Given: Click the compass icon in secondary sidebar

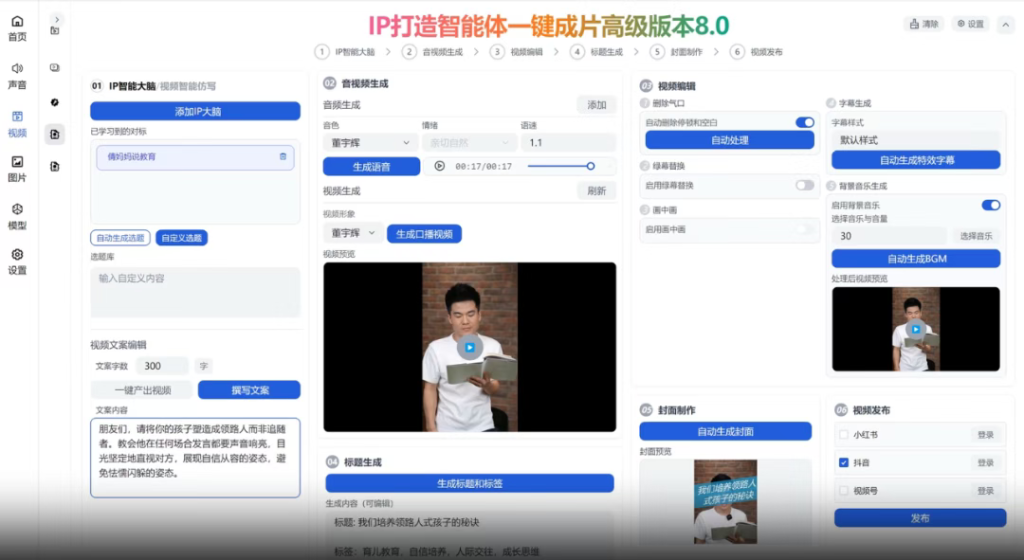Looking at the screenshot, I should (55, 102).
